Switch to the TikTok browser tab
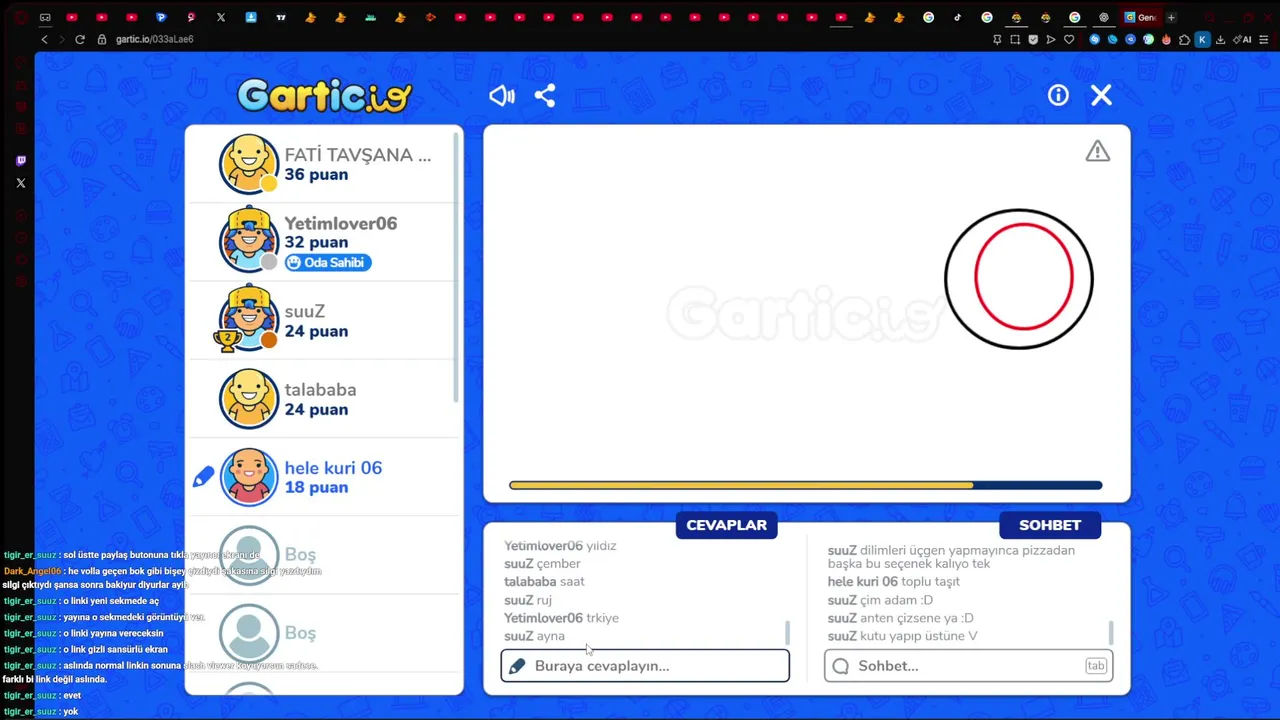 coord(957,17)
